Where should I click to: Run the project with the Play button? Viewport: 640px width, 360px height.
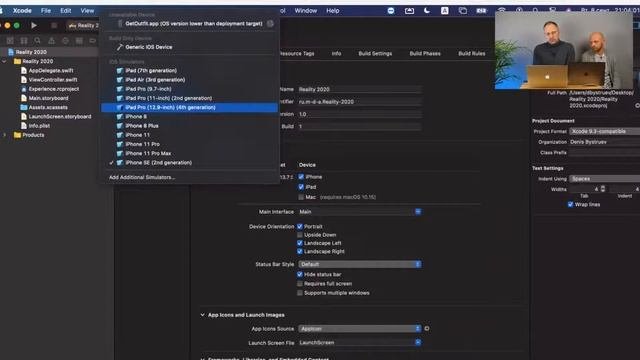34,25
